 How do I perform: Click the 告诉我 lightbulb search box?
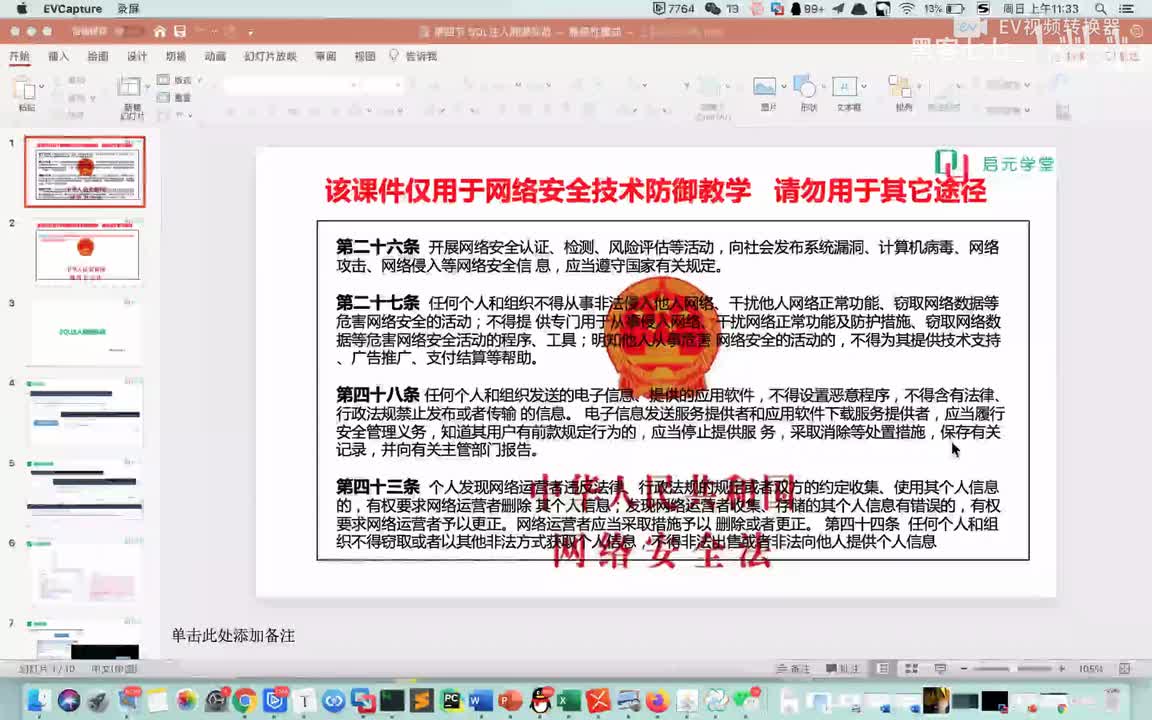pyautogui.click(x=414, y=56)
